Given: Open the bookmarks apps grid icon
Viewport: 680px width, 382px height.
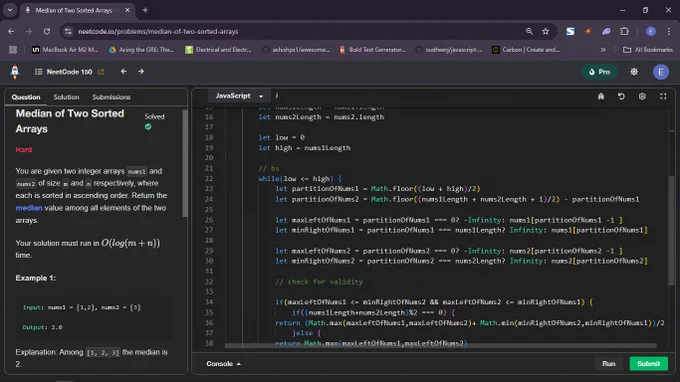Looking at the screenshot, I should click(13, 50).
